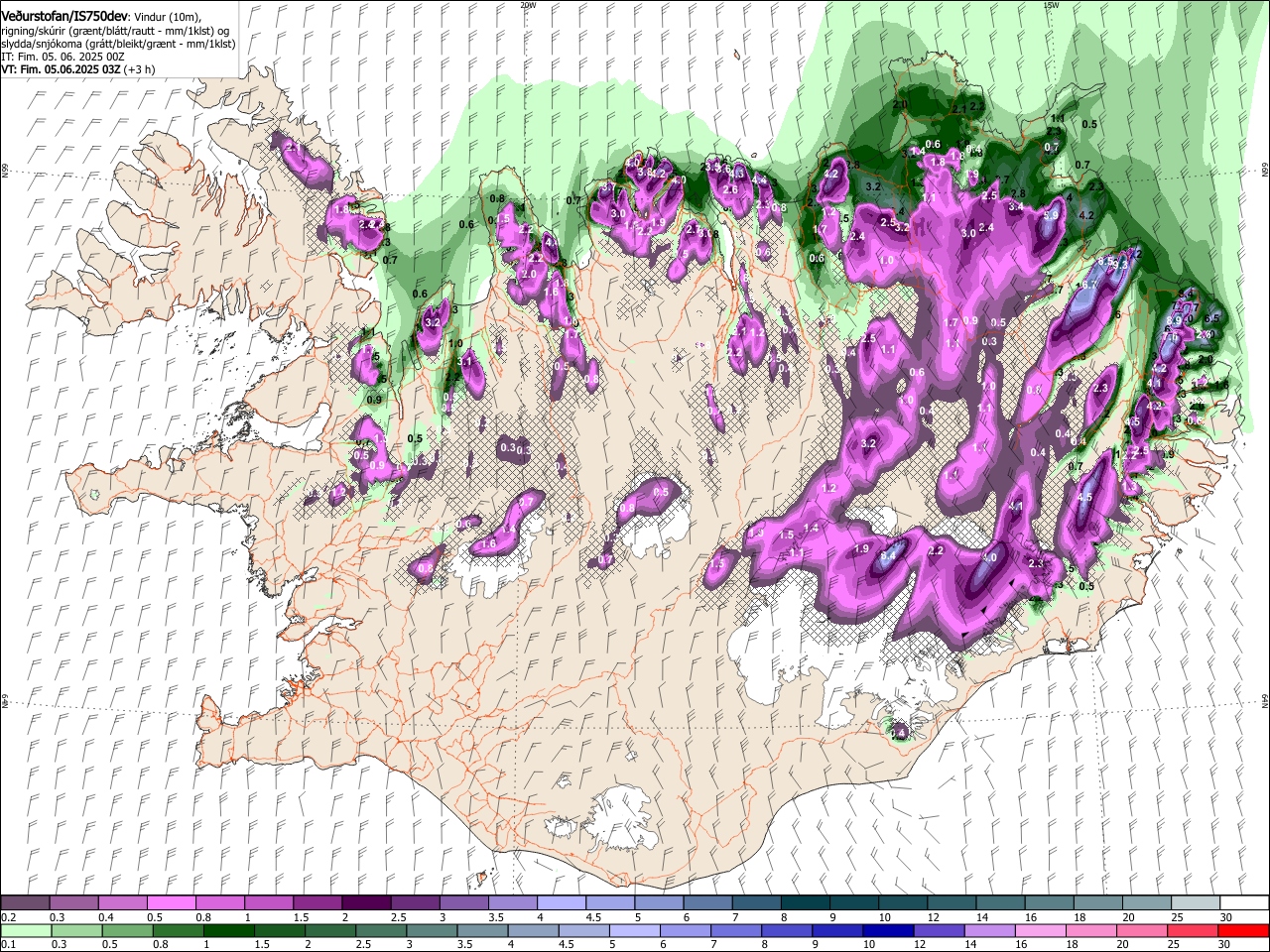
Task: Pick the lower scale swatch between 12 and 14
Action: tap(939, 930)
